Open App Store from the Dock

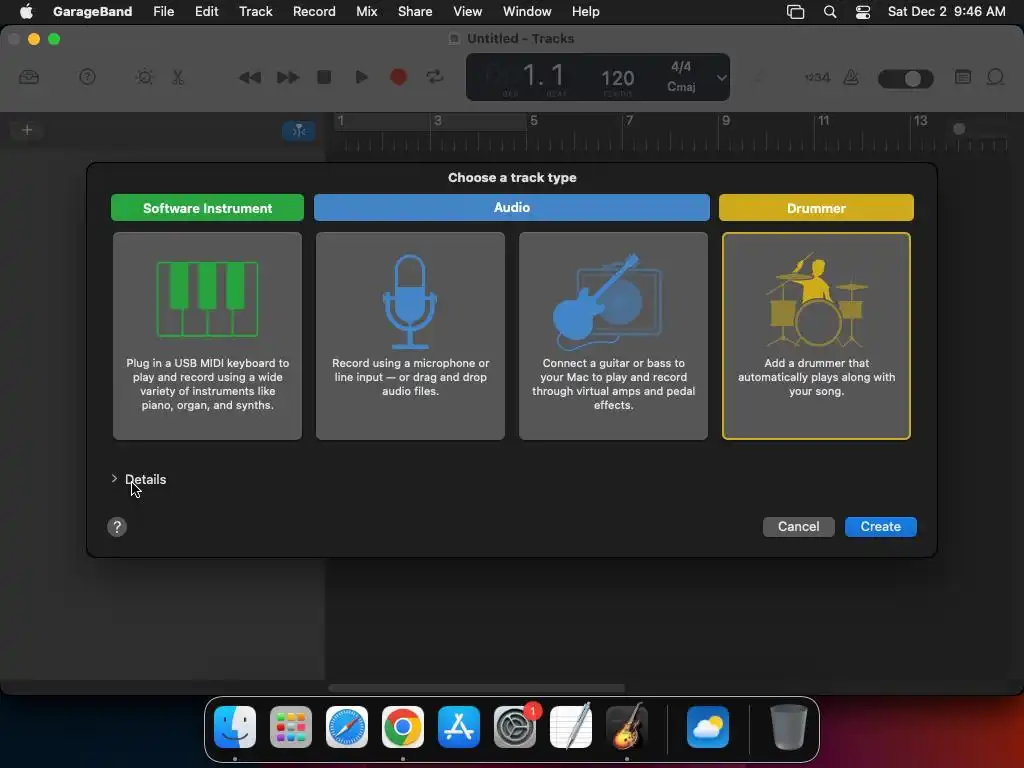tap(459, 727)
